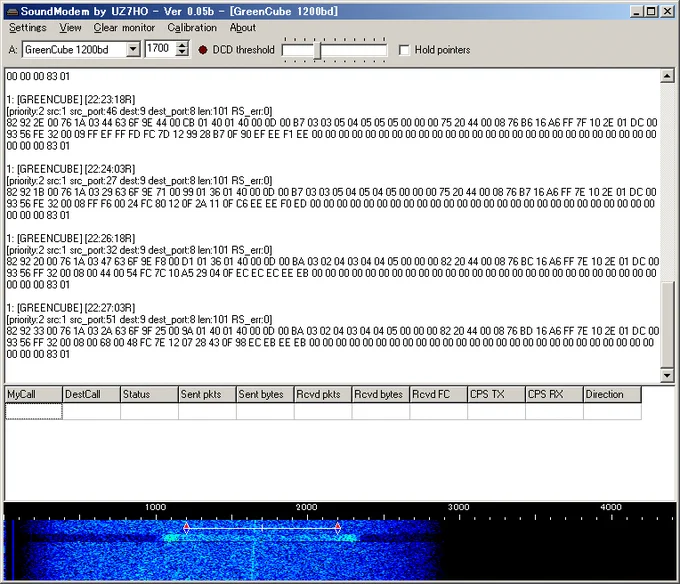Decrease frequency with the spinner down arrow
Screen dimensions: 680x584
tap(183, 52)
